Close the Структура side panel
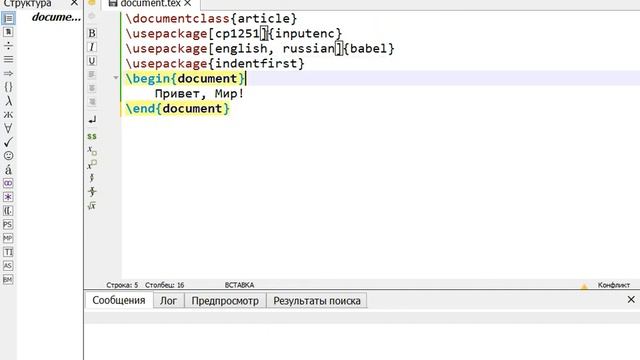 [x=74, y=3]
